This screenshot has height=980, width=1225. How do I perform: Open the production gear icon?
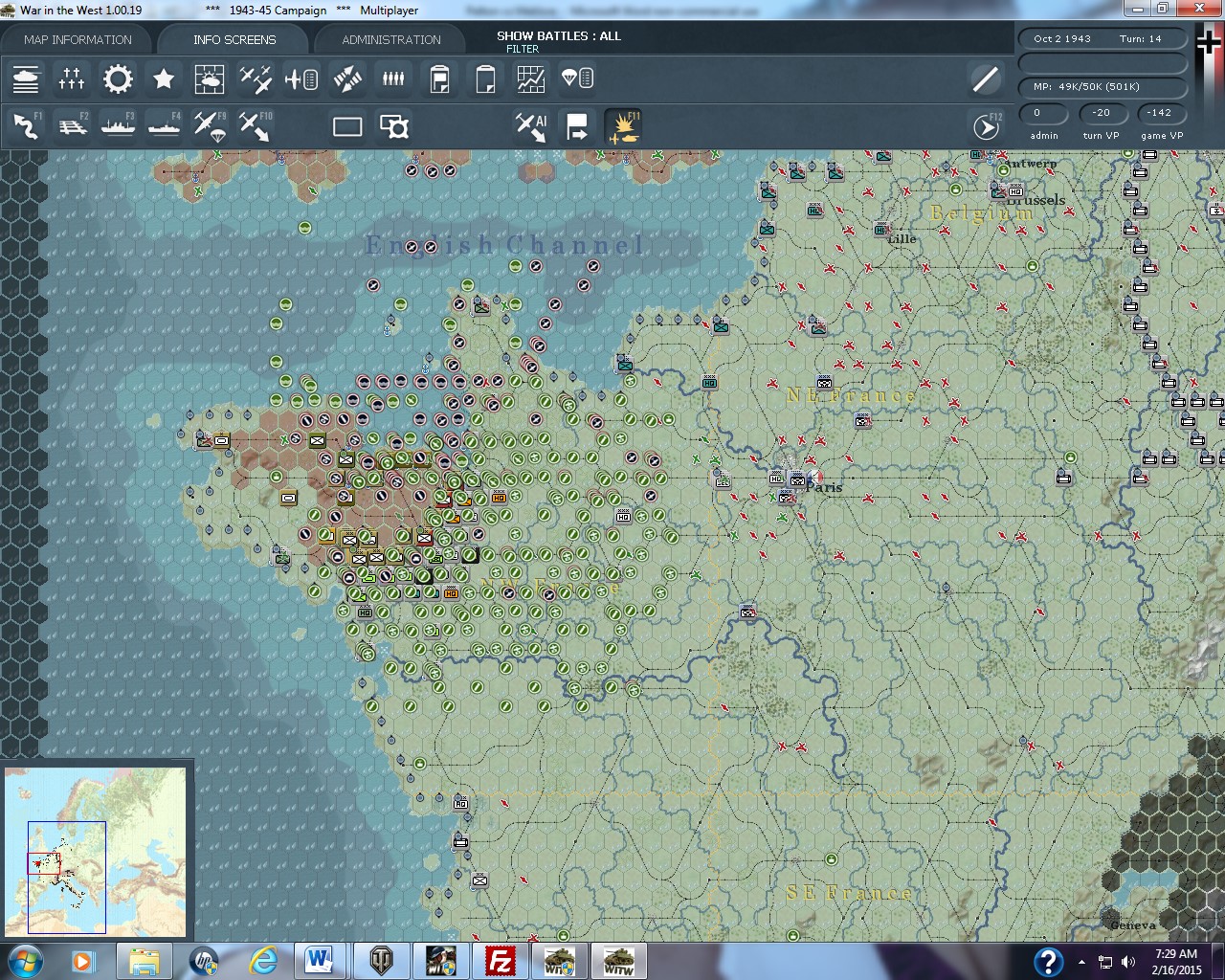[118, 78]
